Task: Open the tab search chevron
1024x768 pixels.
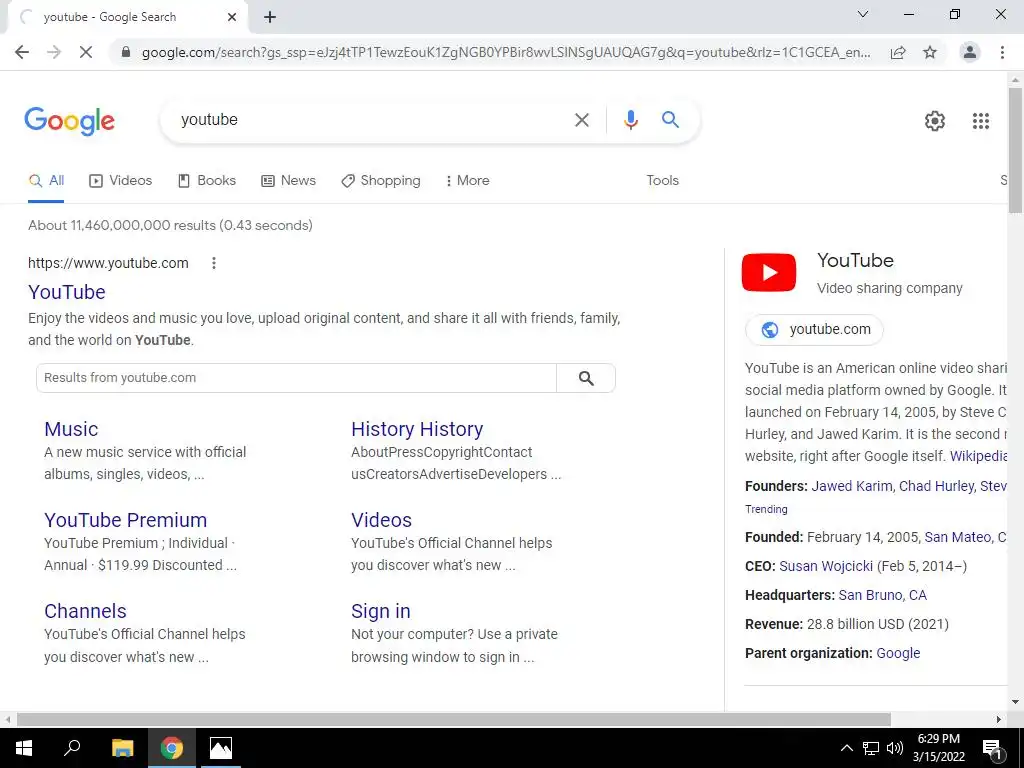Action: (863, 14)
